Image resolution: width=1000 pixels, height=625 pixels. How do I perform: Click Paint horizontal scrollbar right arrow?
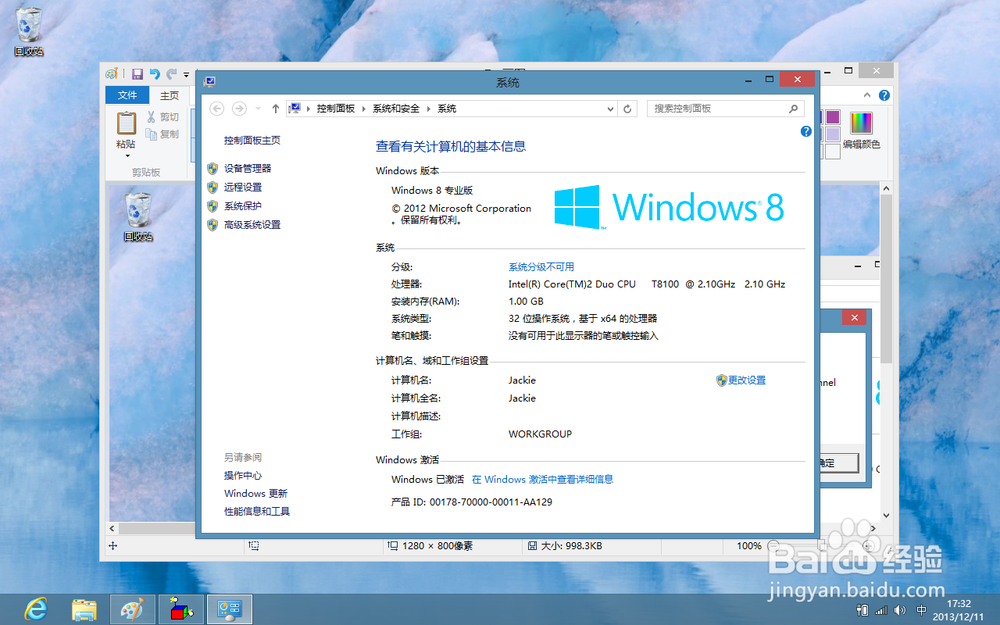pos(873,529)
